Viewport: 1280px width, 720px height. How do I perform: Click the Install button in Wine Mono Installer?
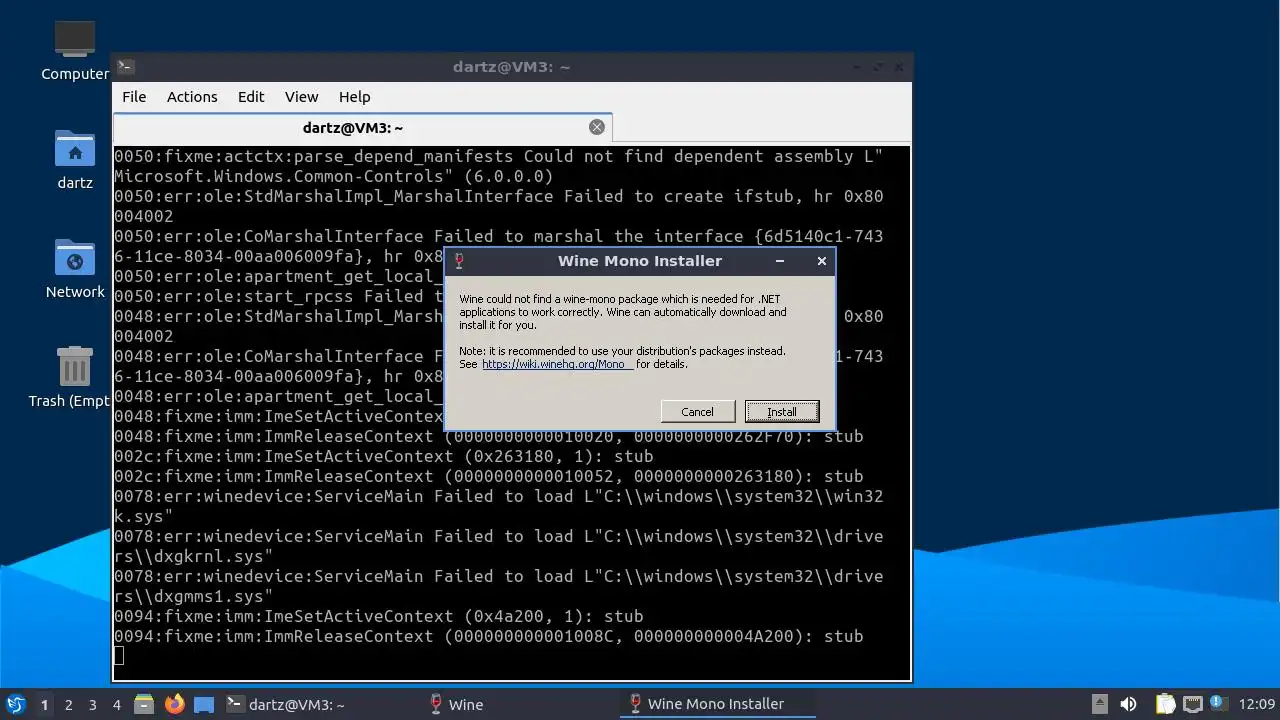click(x=782, y=412)
